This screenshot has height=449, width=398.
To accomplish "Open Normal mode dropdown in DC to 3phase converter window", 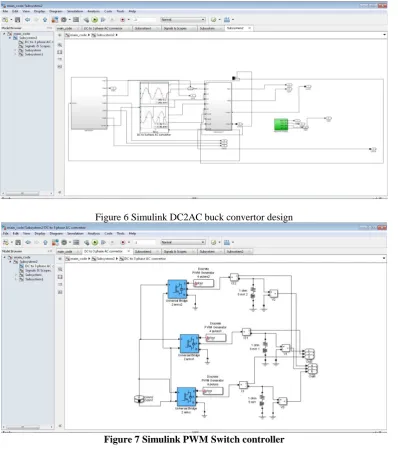I will 183,242.
